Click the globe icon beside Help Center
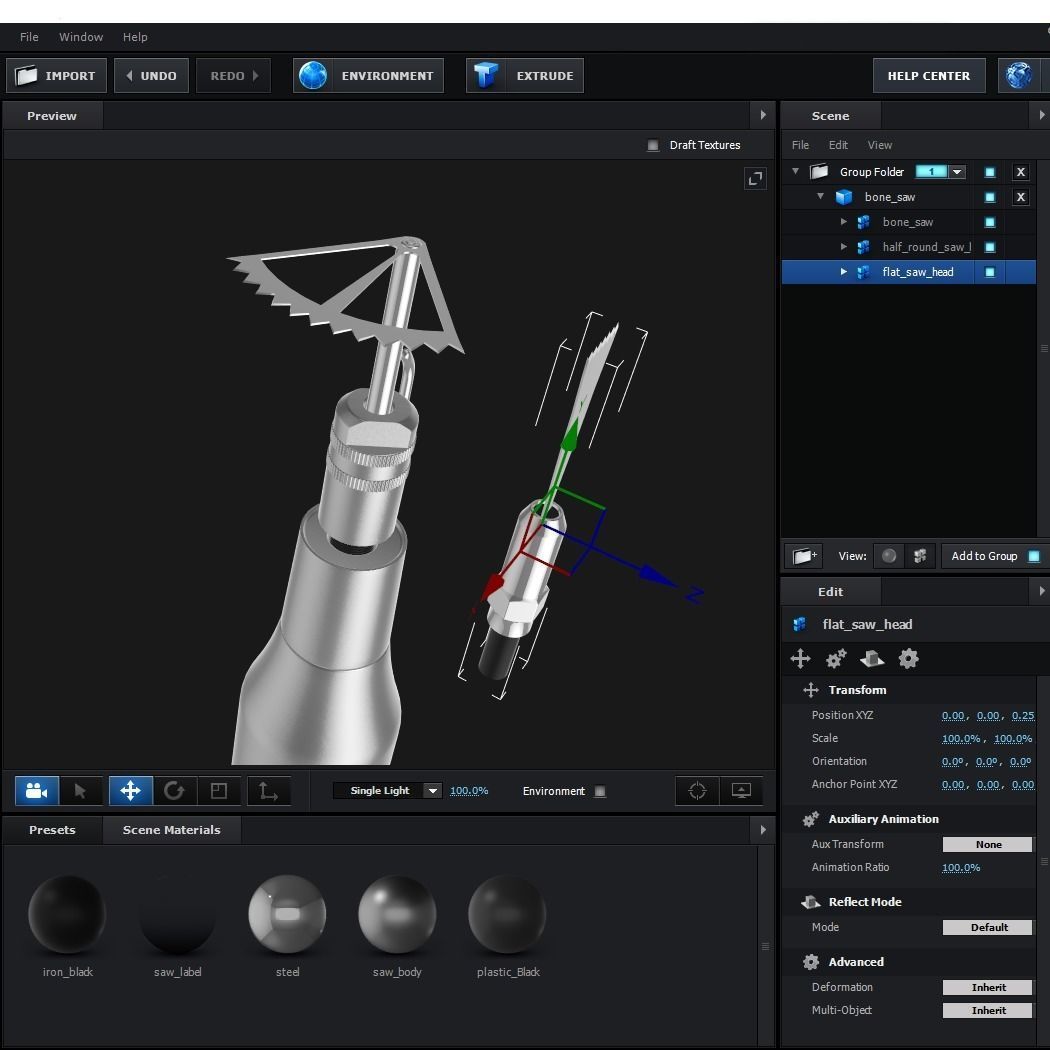 (x=1019, y=76)
